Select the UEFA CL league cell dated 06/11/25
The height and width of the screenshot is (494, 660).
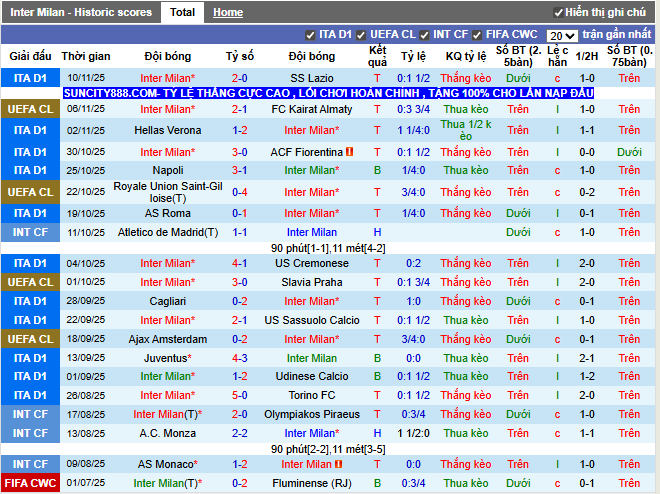pos(30,109)
